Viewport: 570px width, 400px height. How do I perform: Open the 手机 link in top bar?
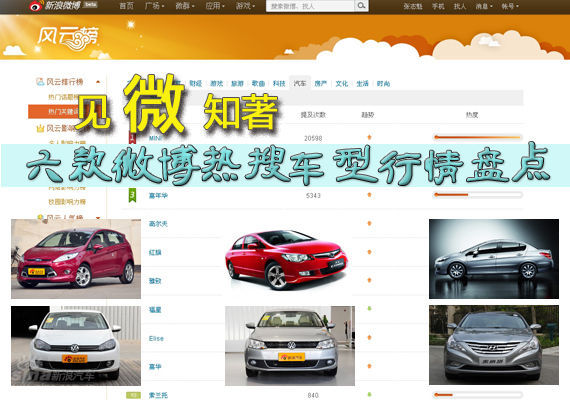[x=438, y=6]
